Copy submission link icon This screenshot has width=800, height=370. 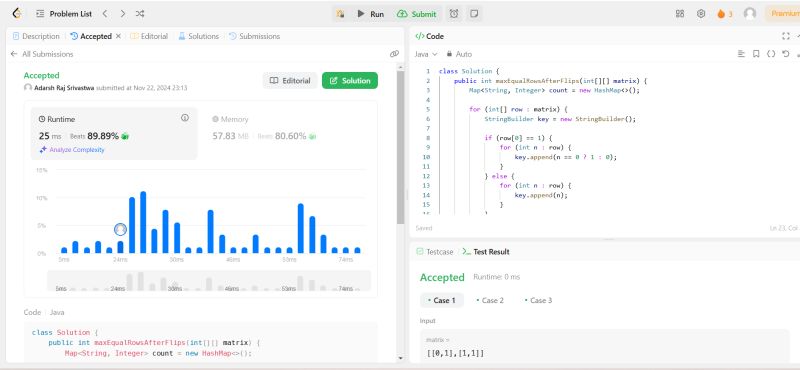coord(394,54)
